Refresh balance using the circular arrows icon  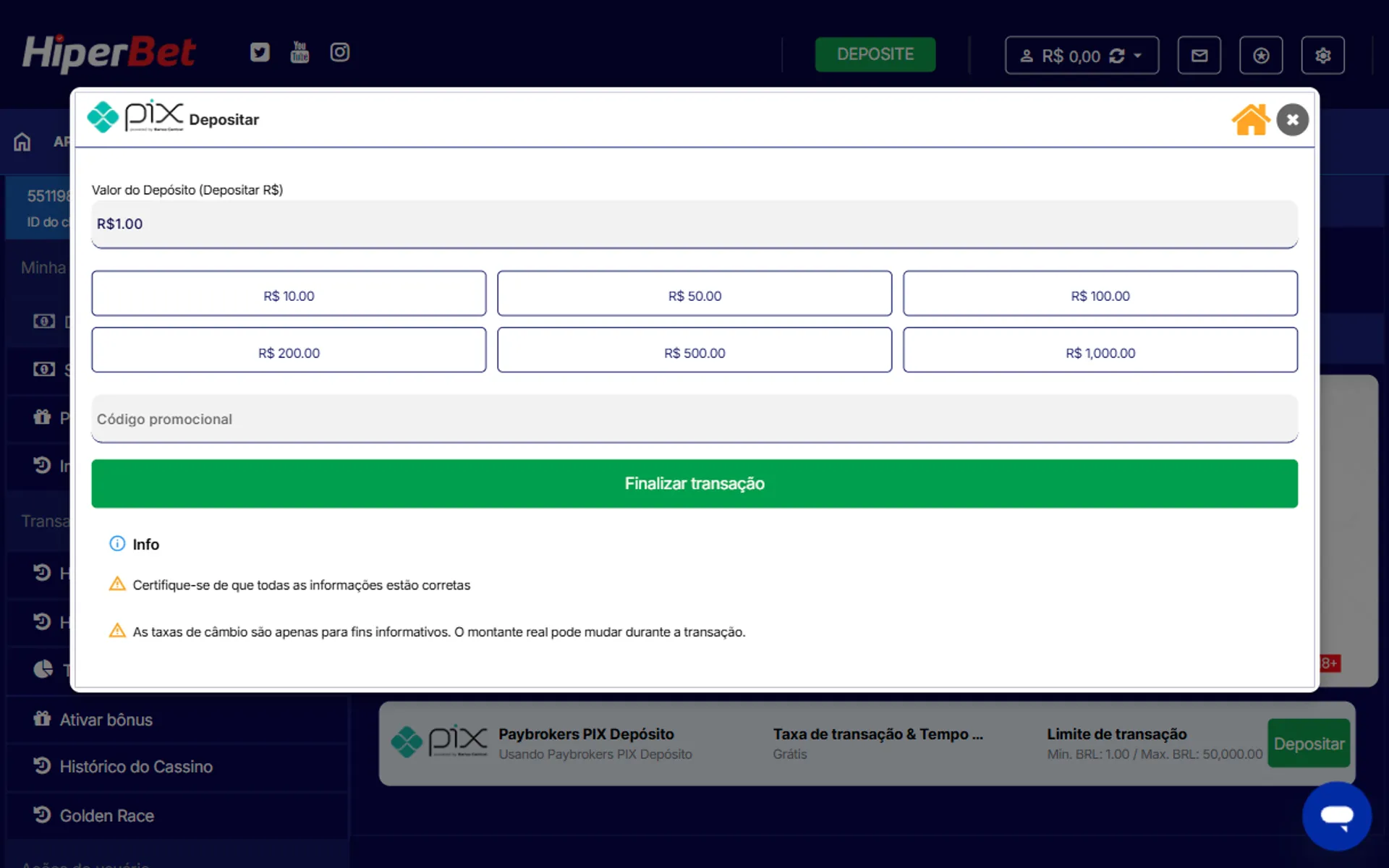point(1116,55)
